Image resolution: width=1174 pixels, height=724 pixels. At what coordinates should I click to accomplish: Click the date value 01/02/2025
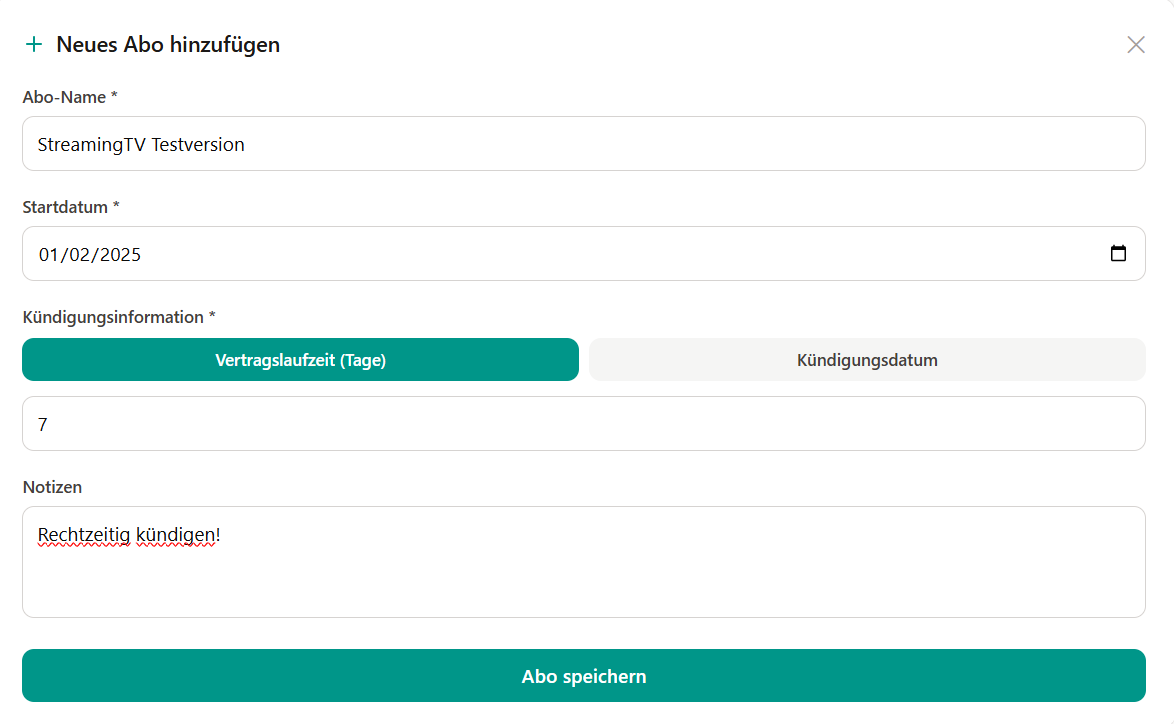tap(90, 253)
